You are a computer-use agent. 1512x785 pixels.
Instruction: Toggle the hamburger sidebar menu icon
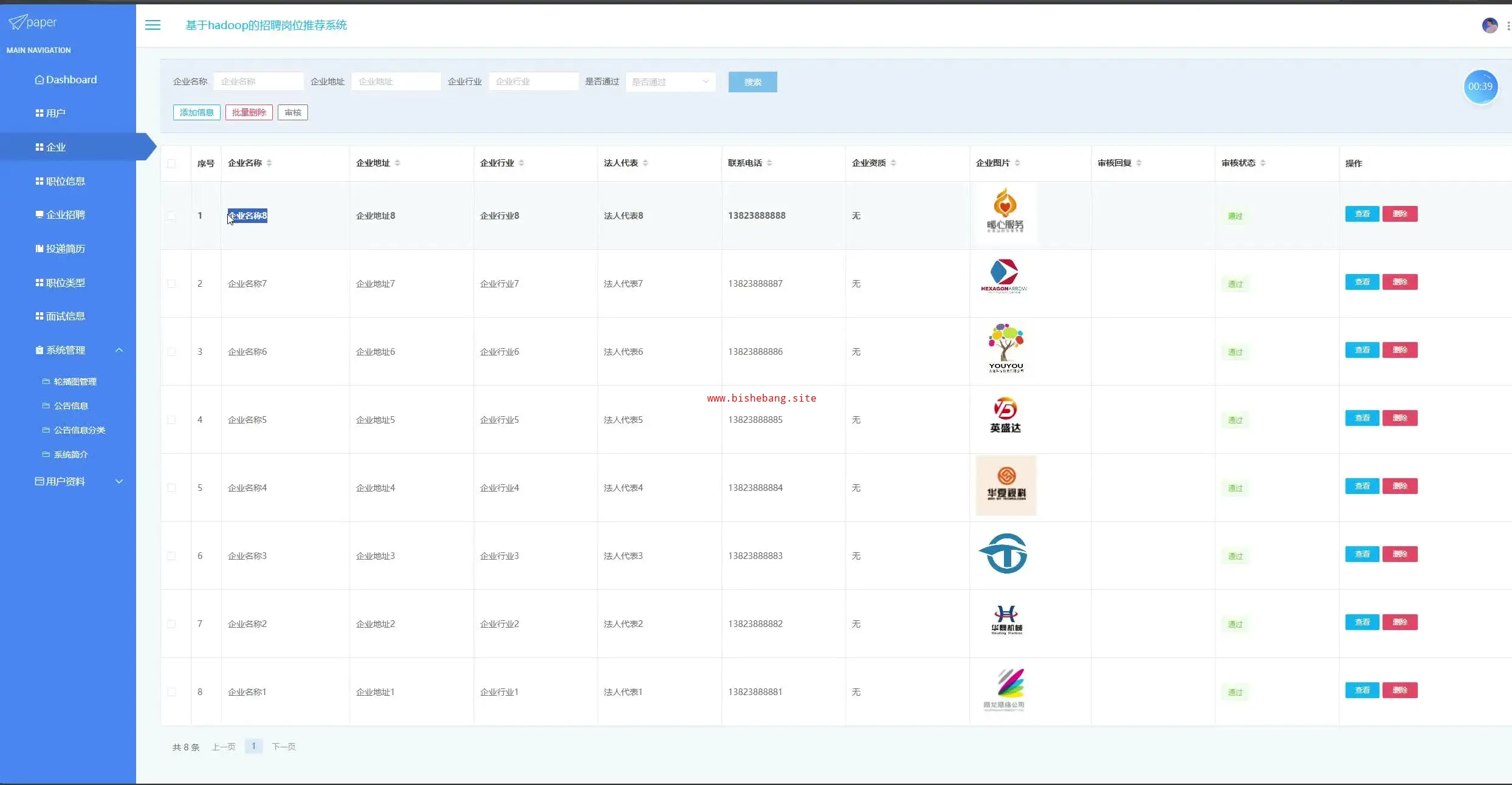click(153, 25)
